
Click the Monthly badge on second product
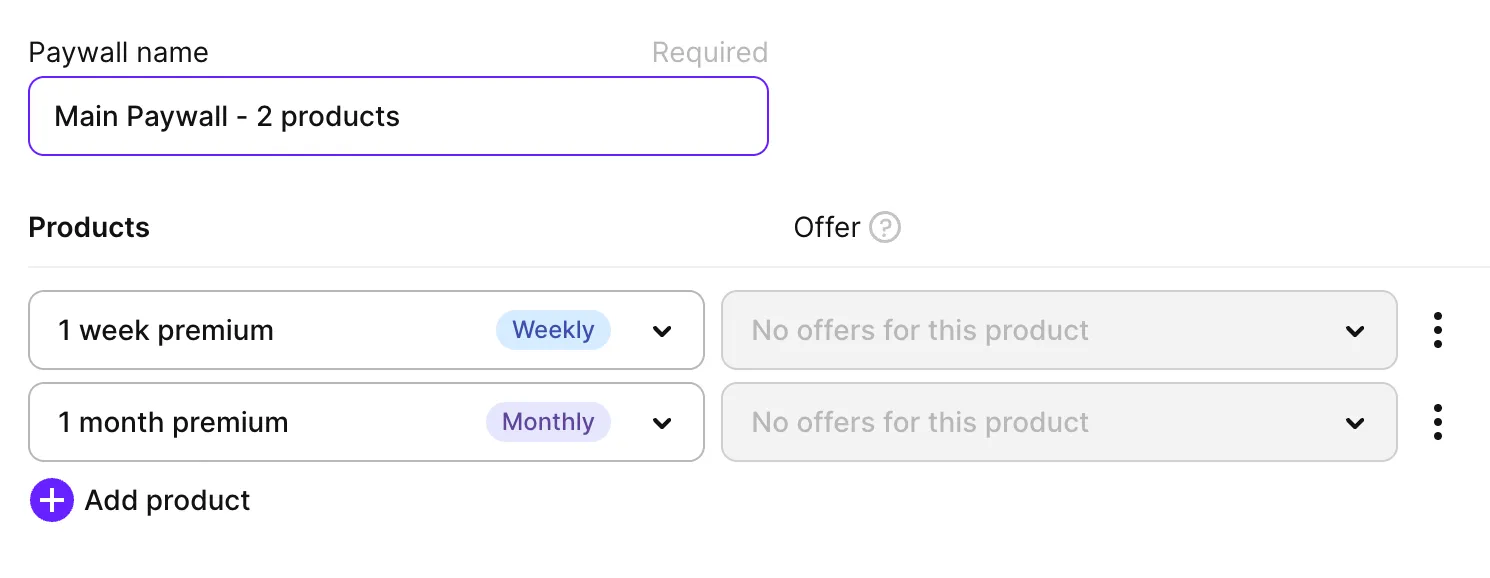coord(548,422)
